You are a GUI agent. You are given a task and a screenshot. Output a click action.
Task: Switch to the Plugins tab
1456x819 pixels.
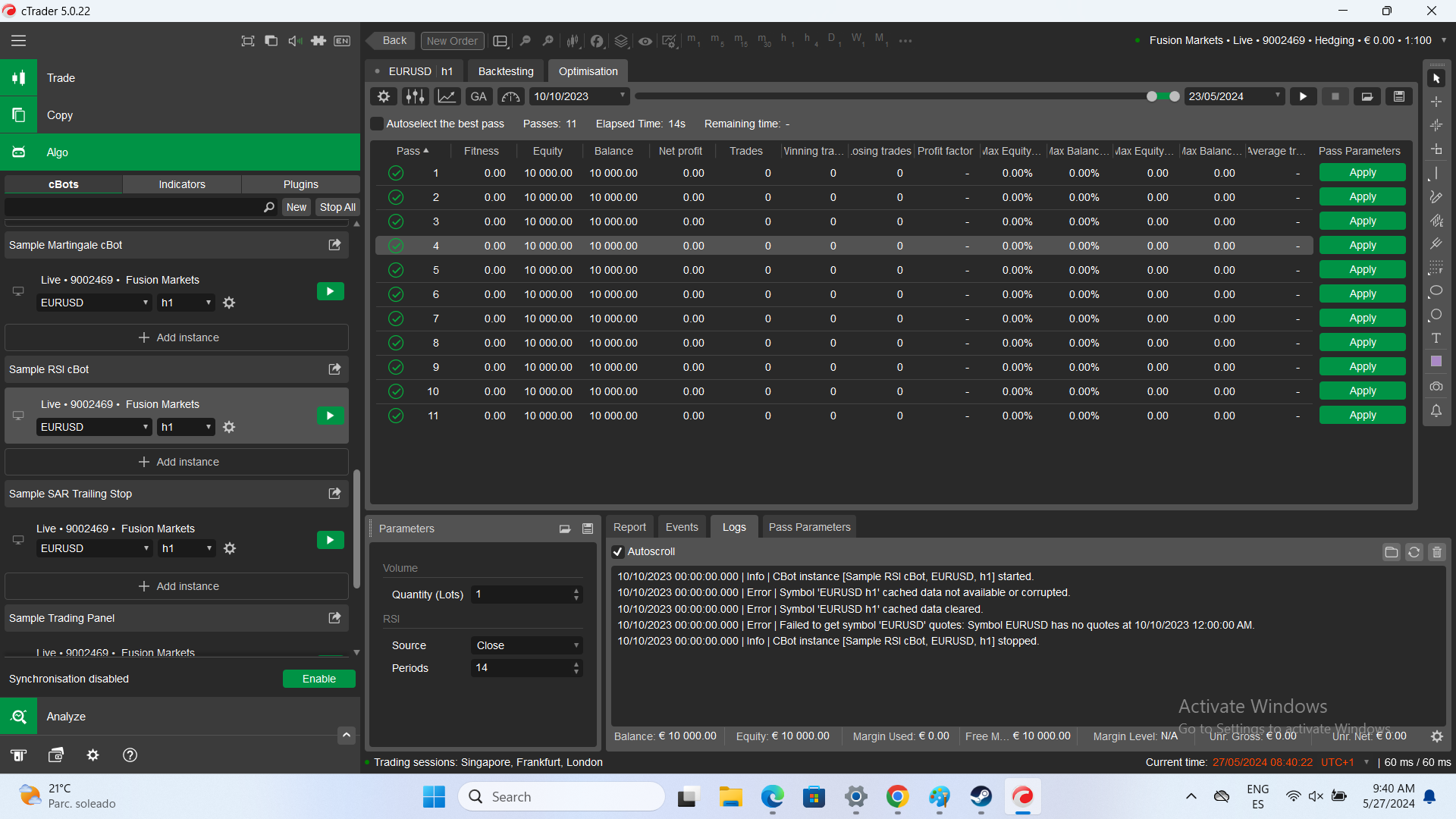301,184
